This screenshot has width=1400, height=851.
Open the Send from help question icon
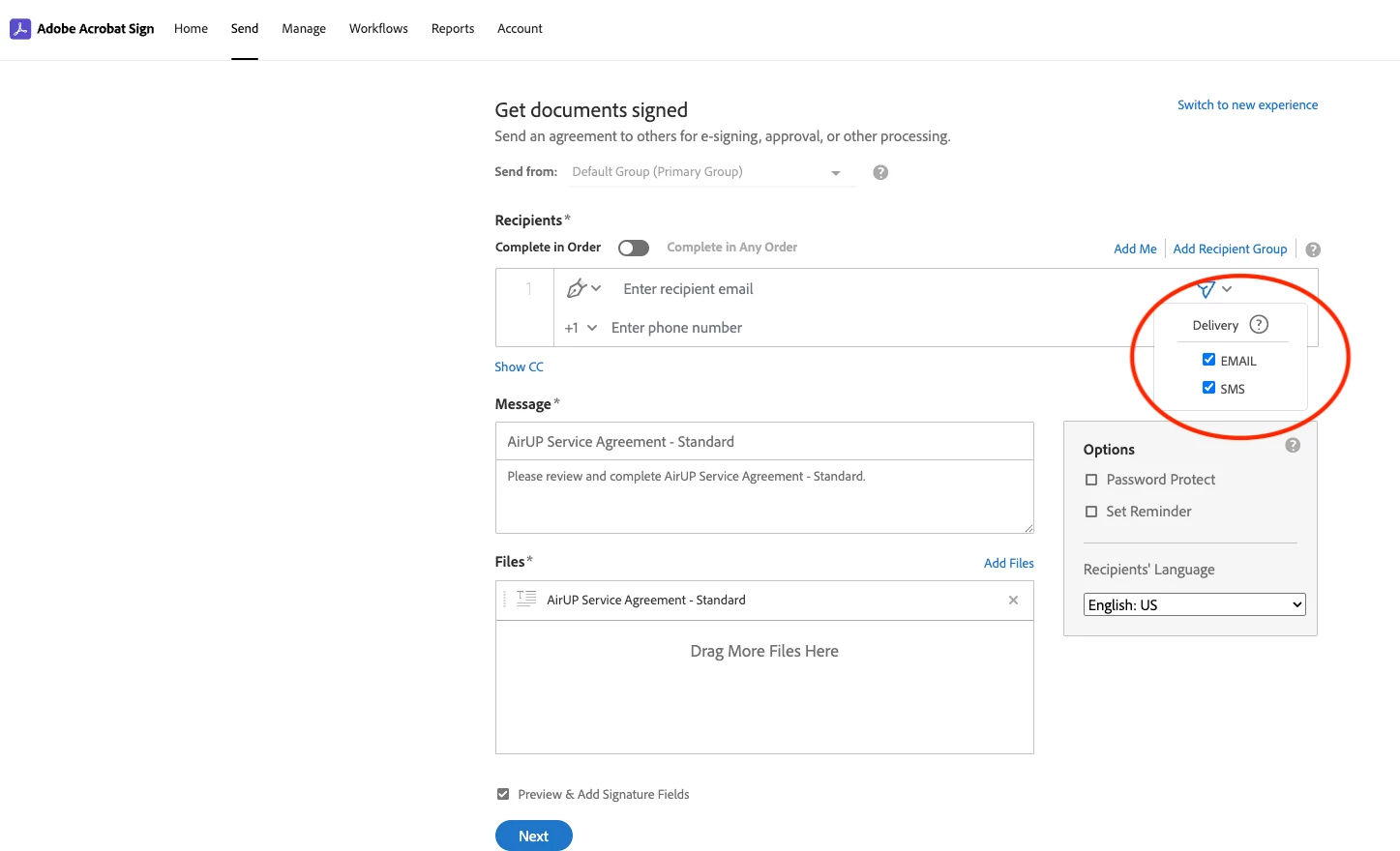click(x=880, y=172)
